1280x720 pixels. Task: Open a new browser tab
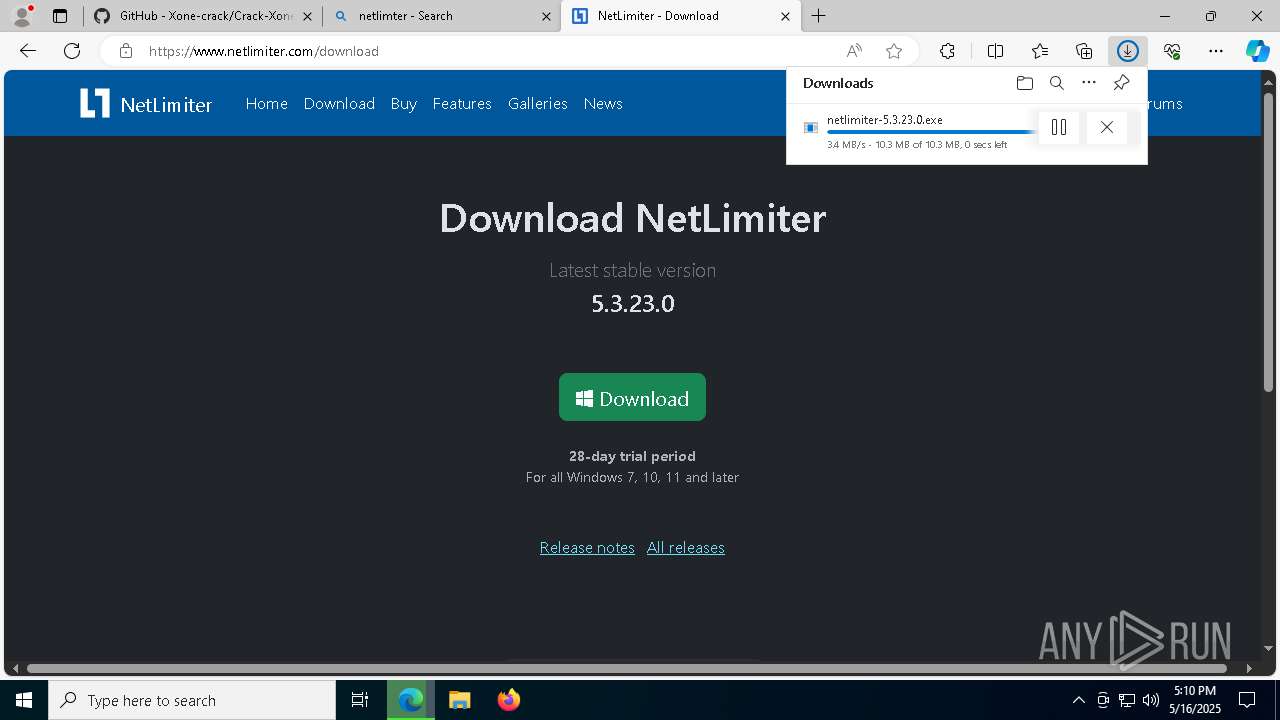[x=819, y=16]
